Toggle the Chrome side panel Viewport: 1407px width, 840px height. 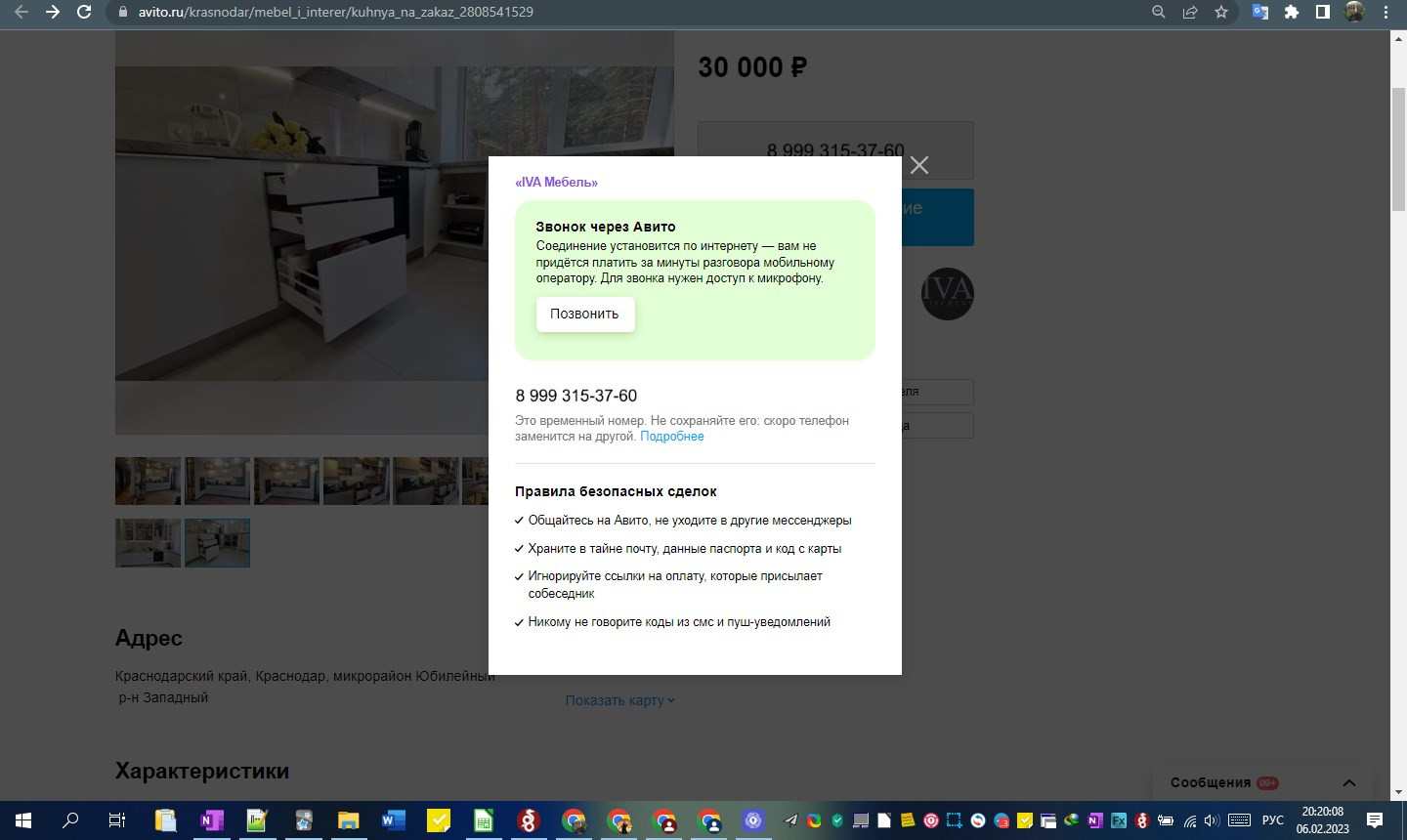click(1323, 12)
